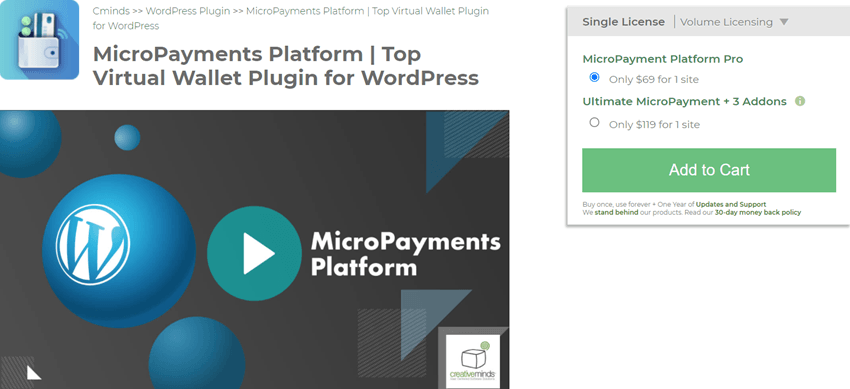
Task: Click the MicroPayment Platform Pro label
Action: (x=662, y=59)
